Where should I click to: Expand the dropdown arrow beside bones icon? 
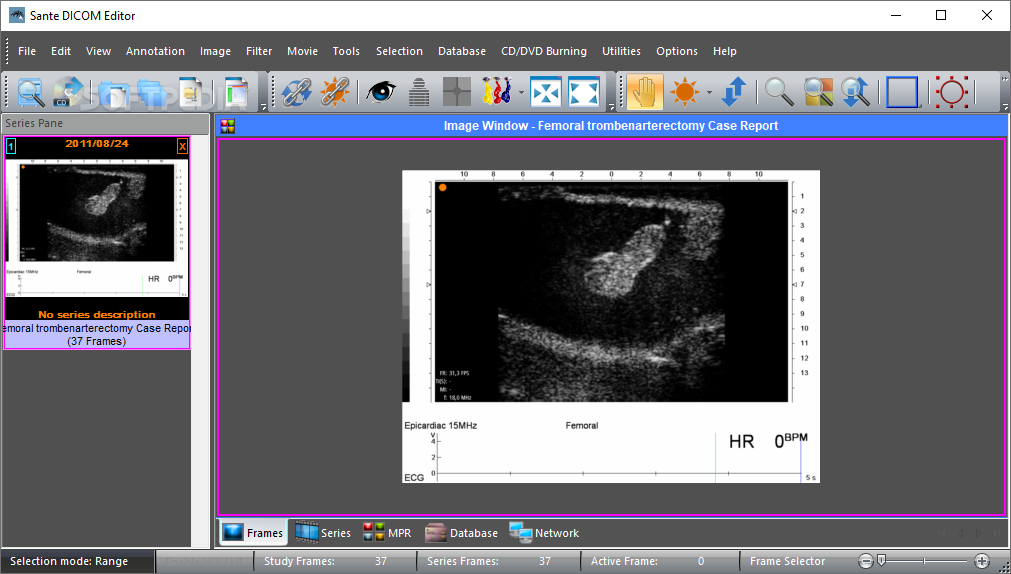pyautogui.click(x=521, y=92)
